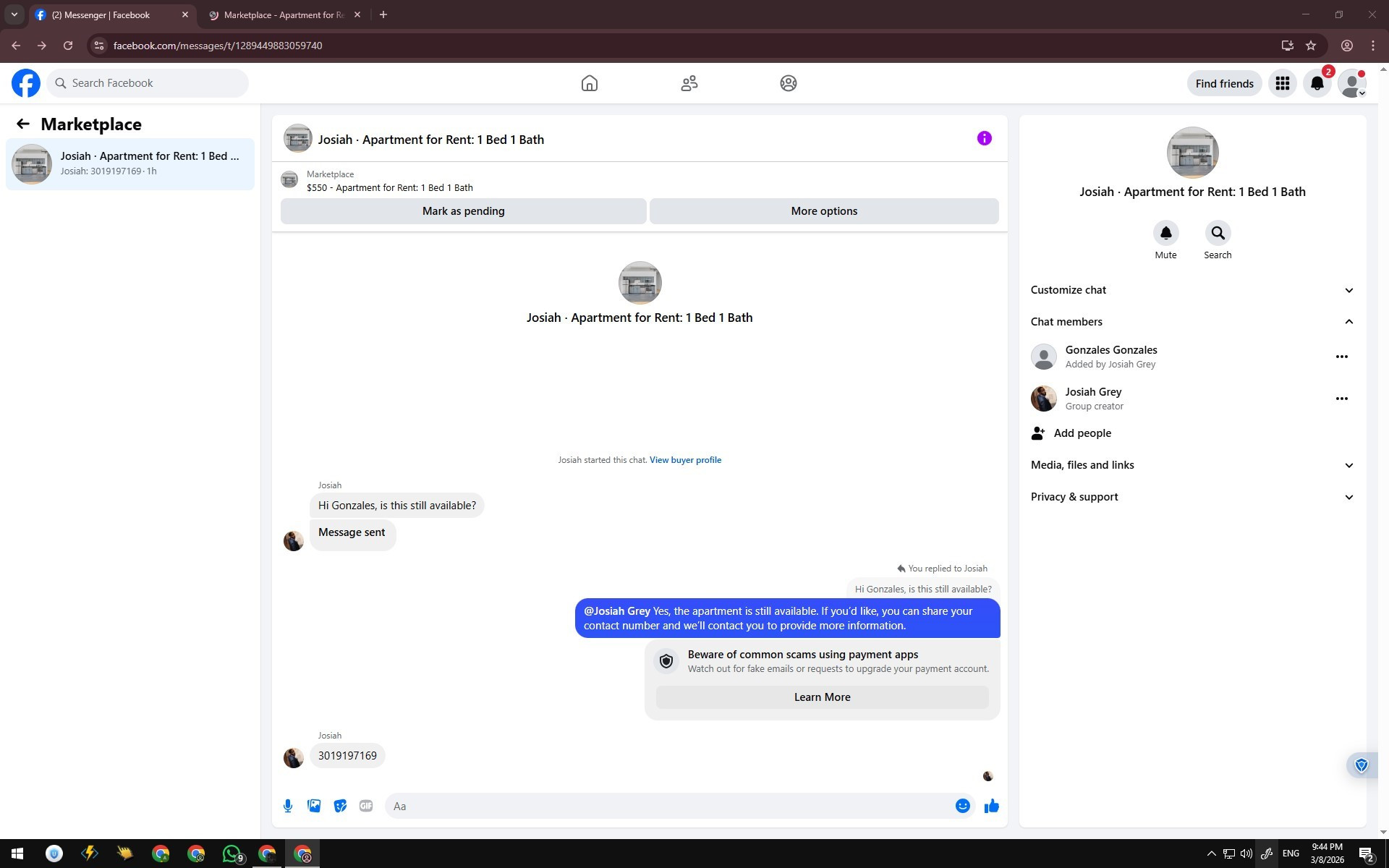Click the voice clip microphone icon

(288, 806)
